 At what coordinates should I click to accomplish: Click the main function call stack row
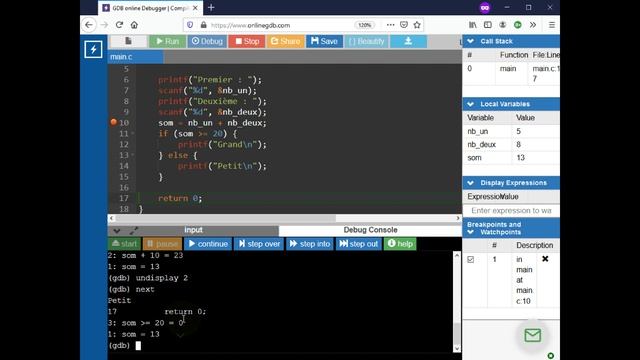point(511,73)
